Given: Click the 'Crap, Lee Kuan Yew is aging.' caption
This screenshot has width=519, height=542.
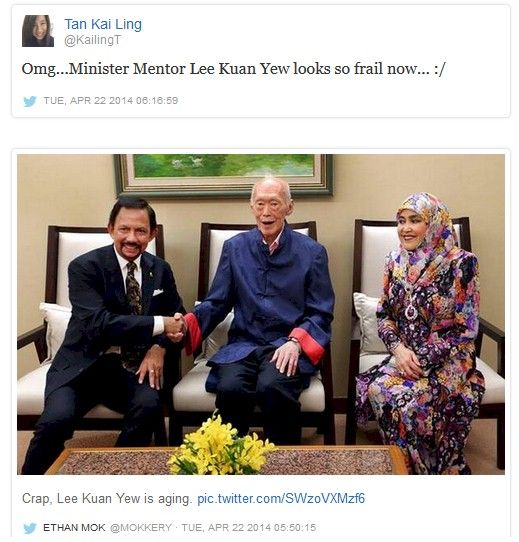Looking at the screenshot, I should (x=106, y=499).
